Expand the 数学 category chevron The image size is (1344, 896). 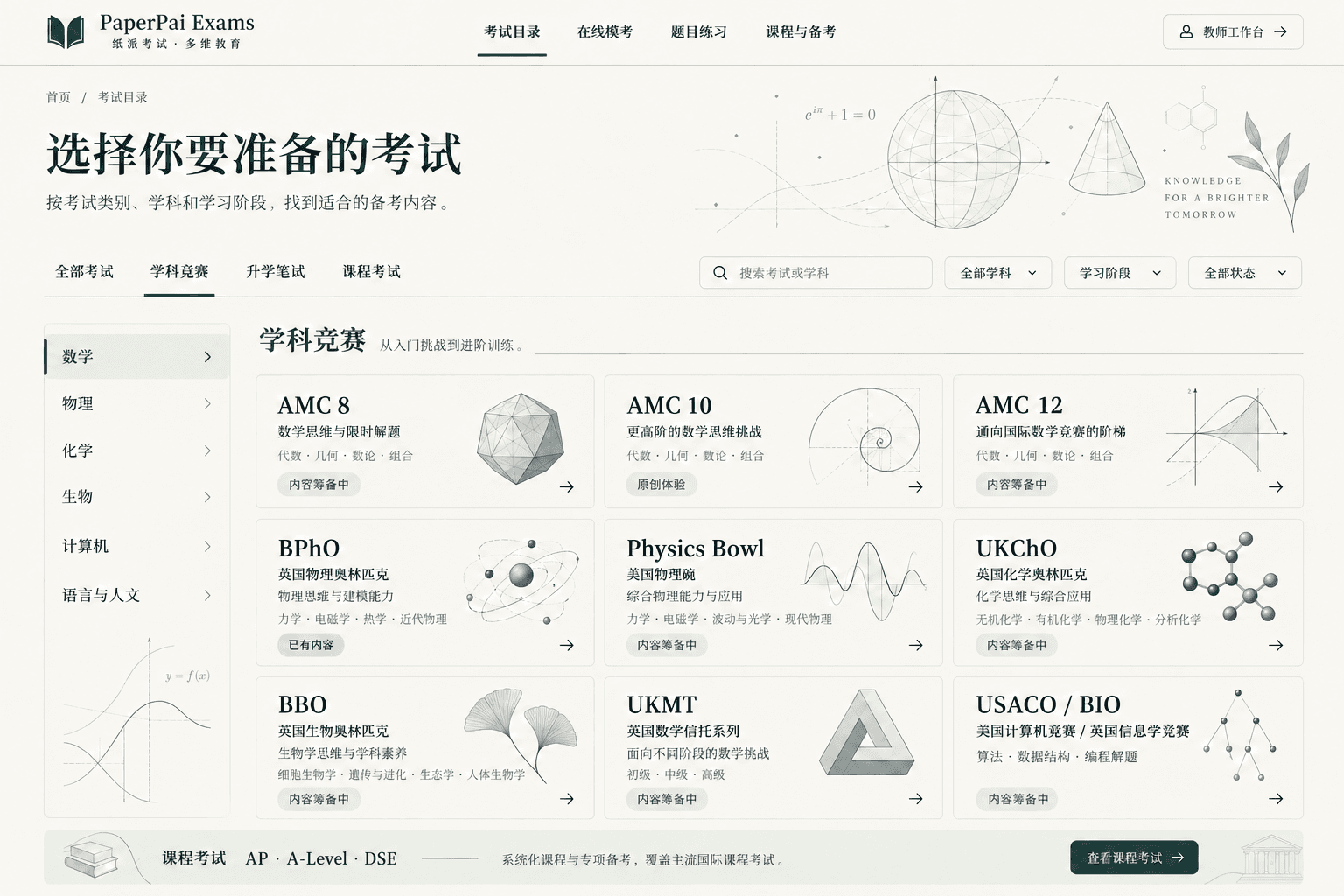(207, 357)
